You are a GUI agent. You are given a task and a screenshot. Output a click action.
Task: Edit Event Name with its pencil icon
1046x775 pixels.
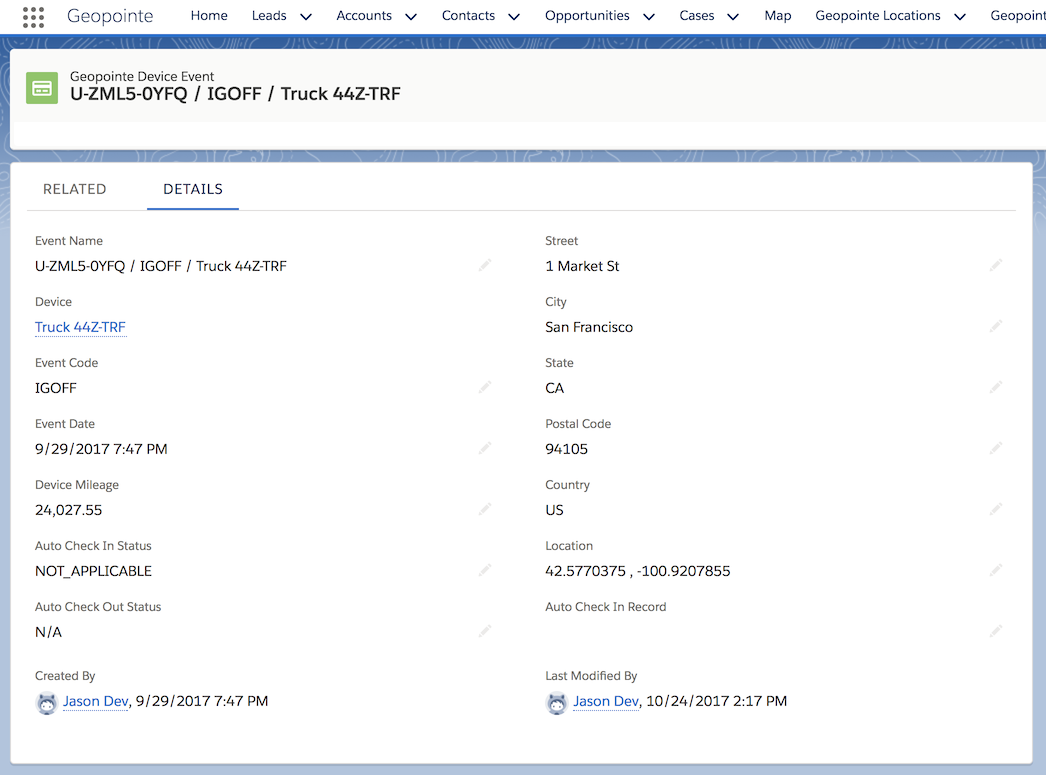tap(485, 265)
